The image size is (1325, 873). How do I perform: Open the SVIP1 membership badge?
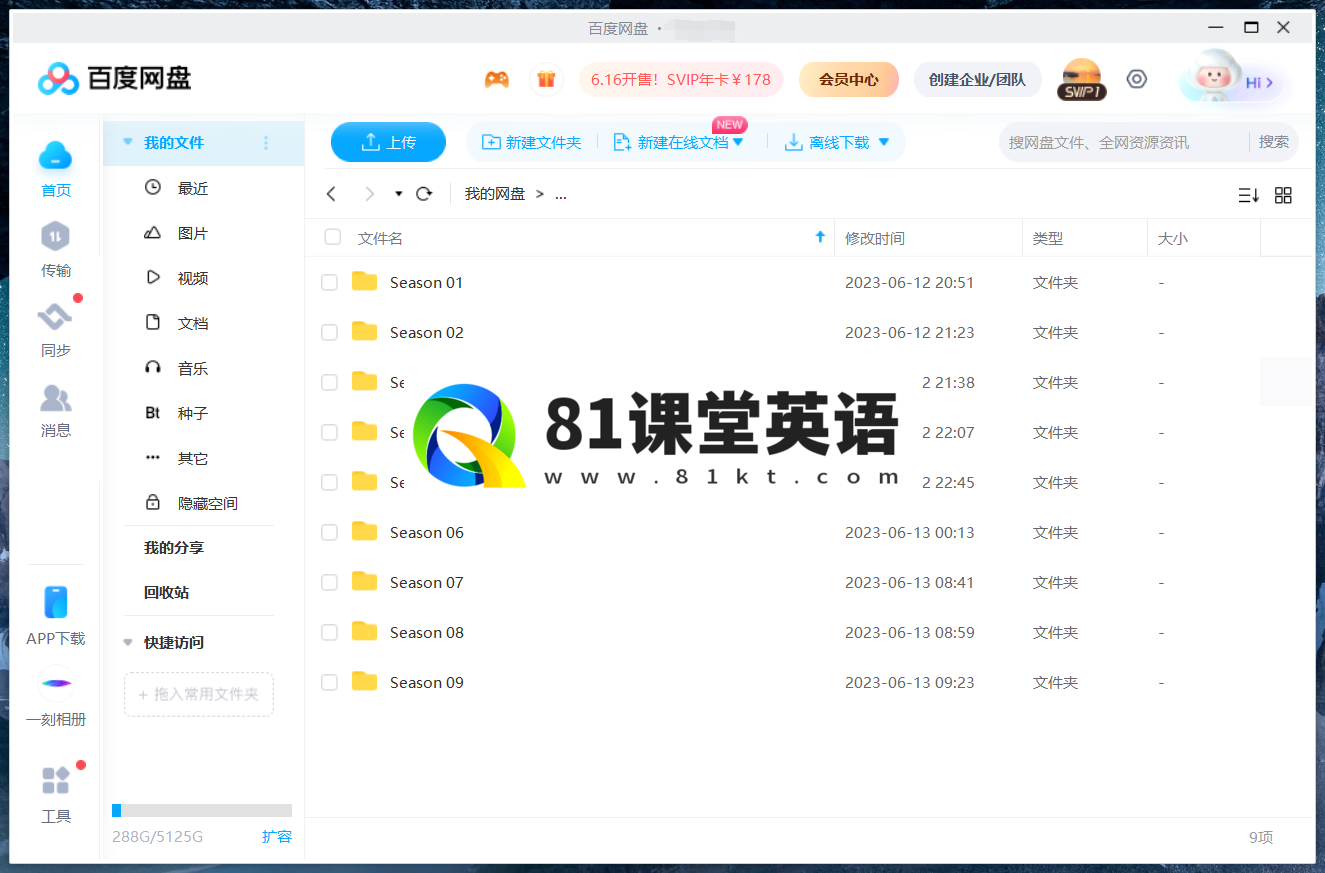(x=1081, y=79)
